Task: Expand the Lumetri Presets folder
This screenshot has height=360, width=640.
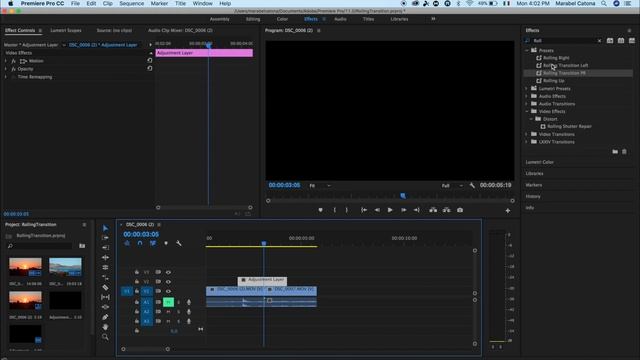Action: click(527, 89)
